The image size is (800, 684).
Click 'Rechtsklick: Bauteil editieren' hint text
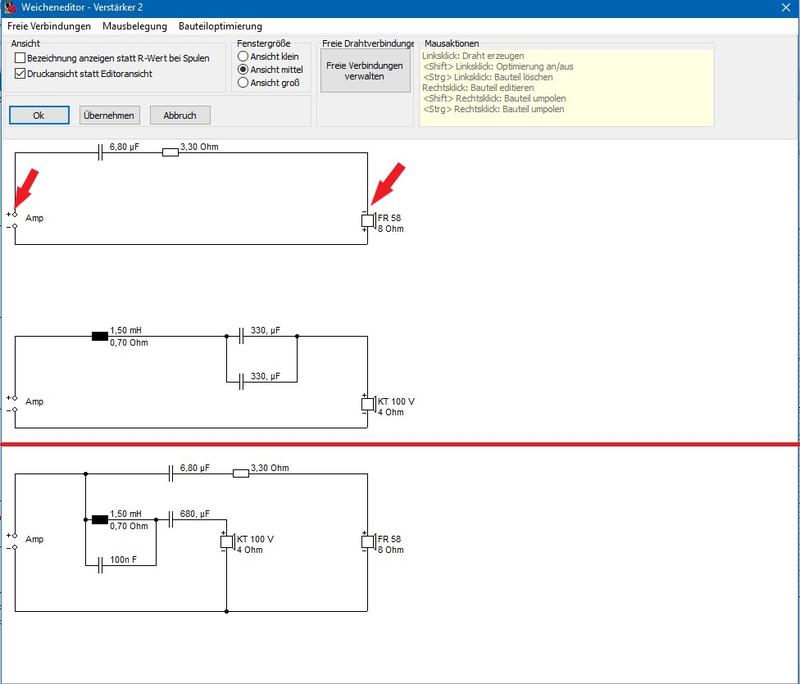coord(478,88)
